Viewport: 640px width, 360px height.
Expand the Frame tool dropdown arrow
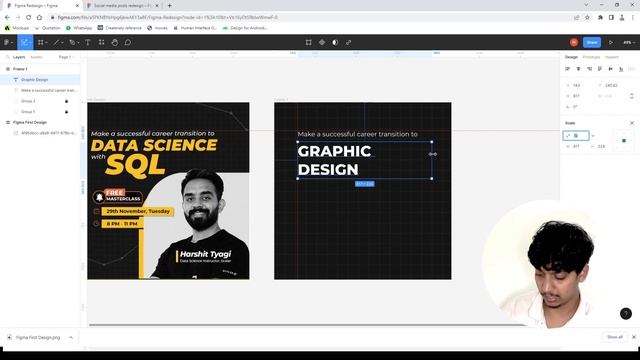[x=46, y=42]
